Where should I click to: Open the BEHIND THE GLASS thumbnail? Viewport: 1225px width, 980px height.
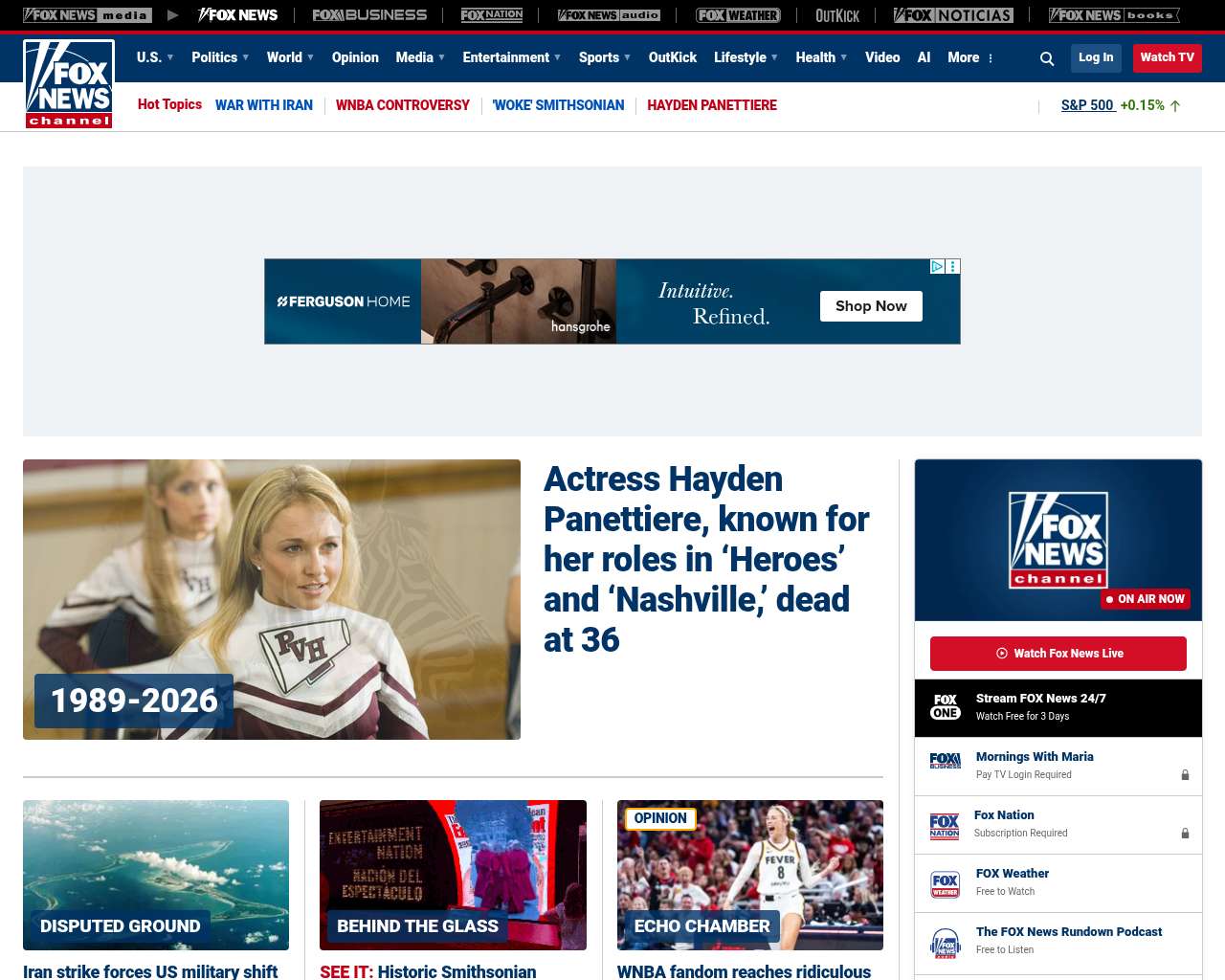pos(453,875)
